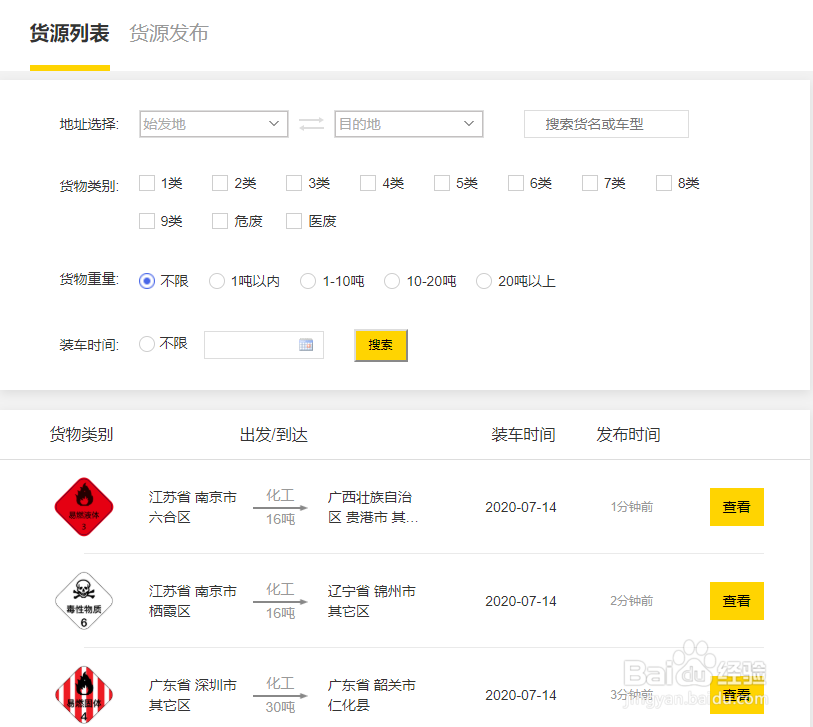Click the red flammable liquid hazard icon

click(84, 507)
